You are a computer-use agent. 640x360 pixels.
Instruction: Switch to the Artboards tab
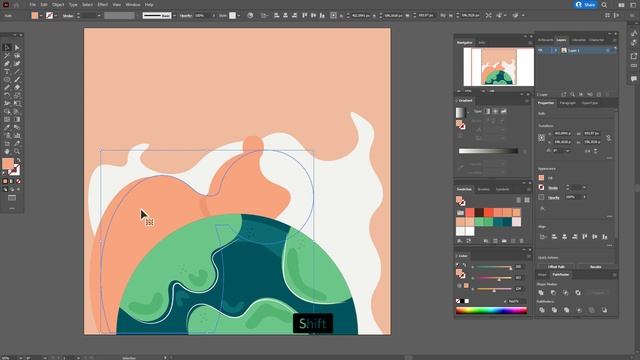545,40
